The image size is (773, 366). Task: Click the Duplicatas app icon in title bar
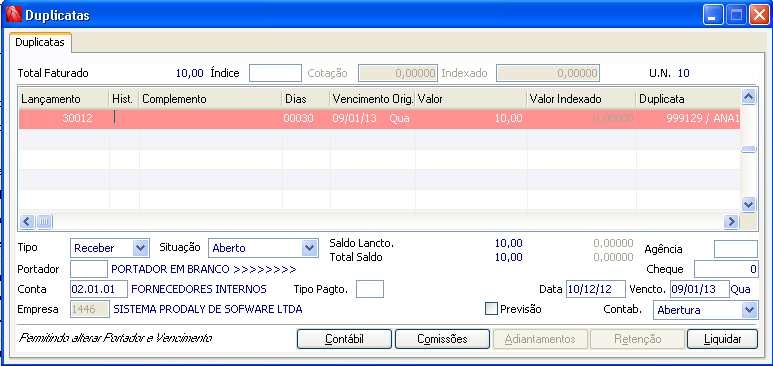coord(14,15)
